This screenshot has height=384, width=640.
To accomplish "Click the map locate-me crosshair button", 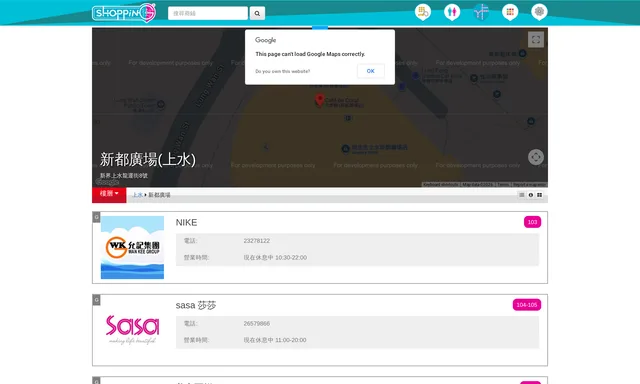I will point(536,157).
